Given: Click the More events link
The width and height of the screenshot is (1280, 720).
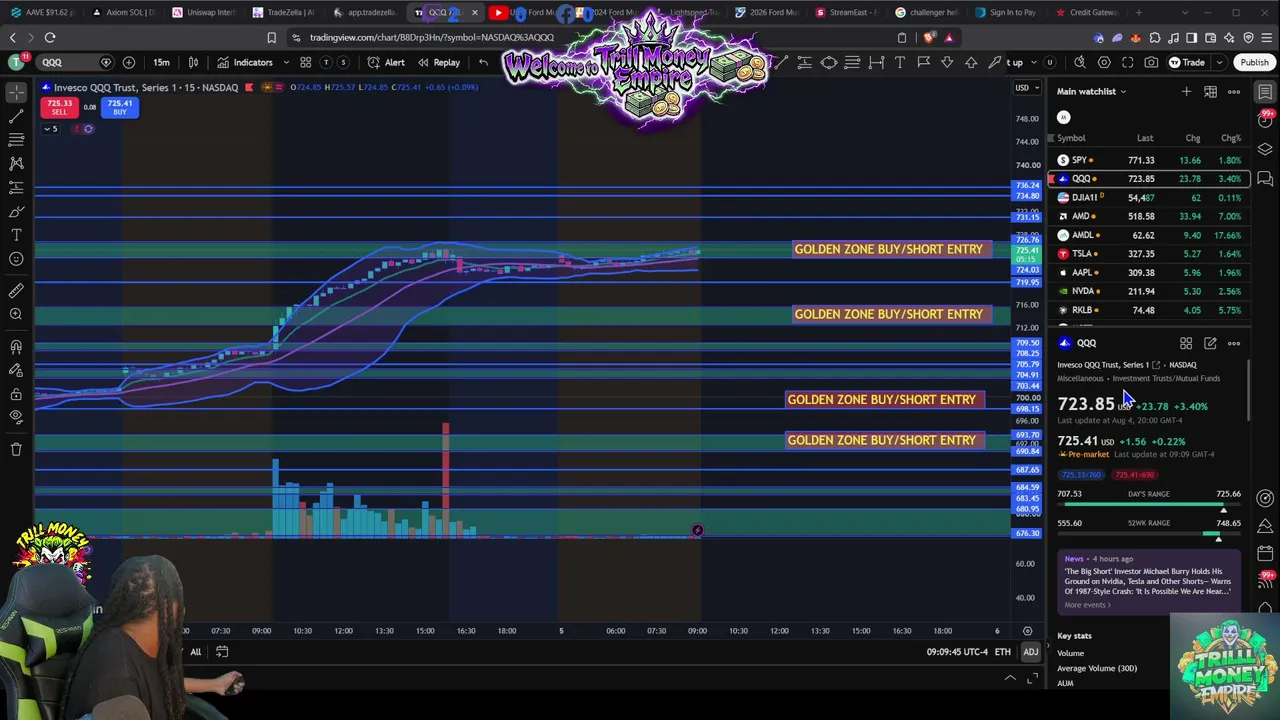Looking at the screenshot, I should 1087,605.
